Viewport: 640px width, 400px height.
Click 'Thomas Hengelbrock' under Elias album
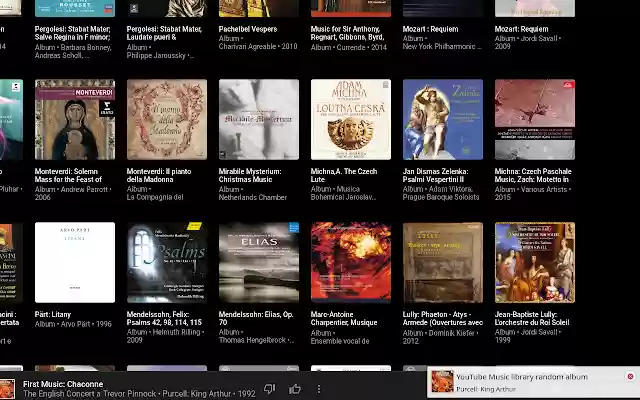(x=252, y=340)
